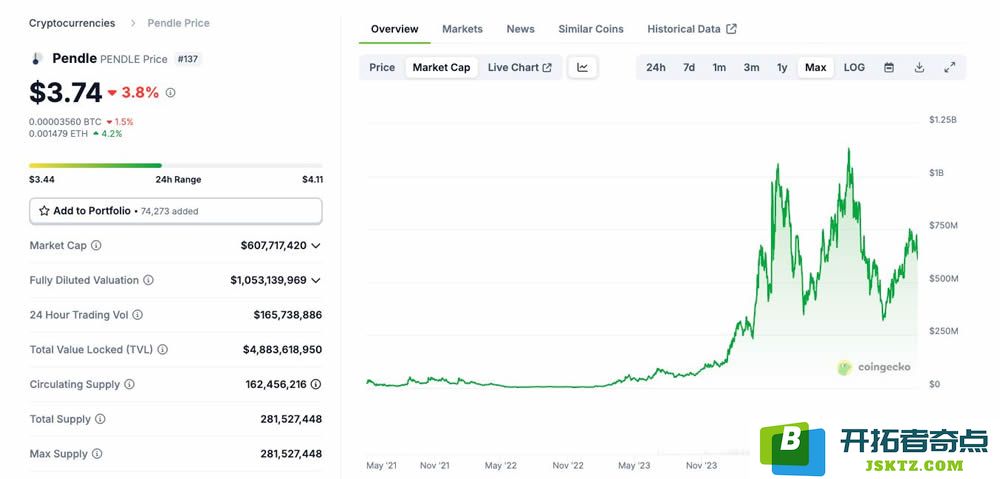
Task: Click the Add to Portfolio button
Action: (176, 211)
